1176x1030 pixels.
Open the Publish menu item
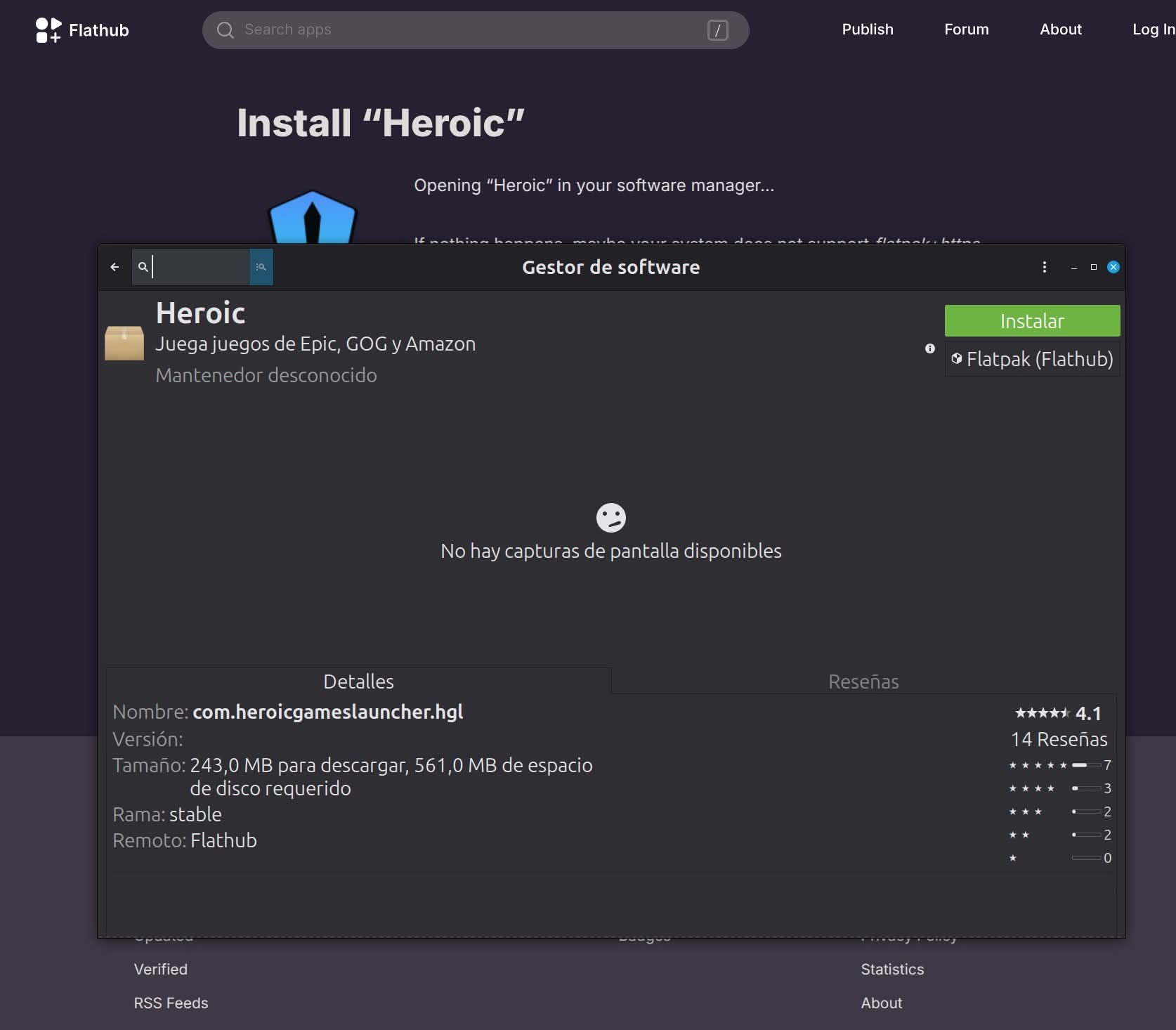(x=867, y=30)
